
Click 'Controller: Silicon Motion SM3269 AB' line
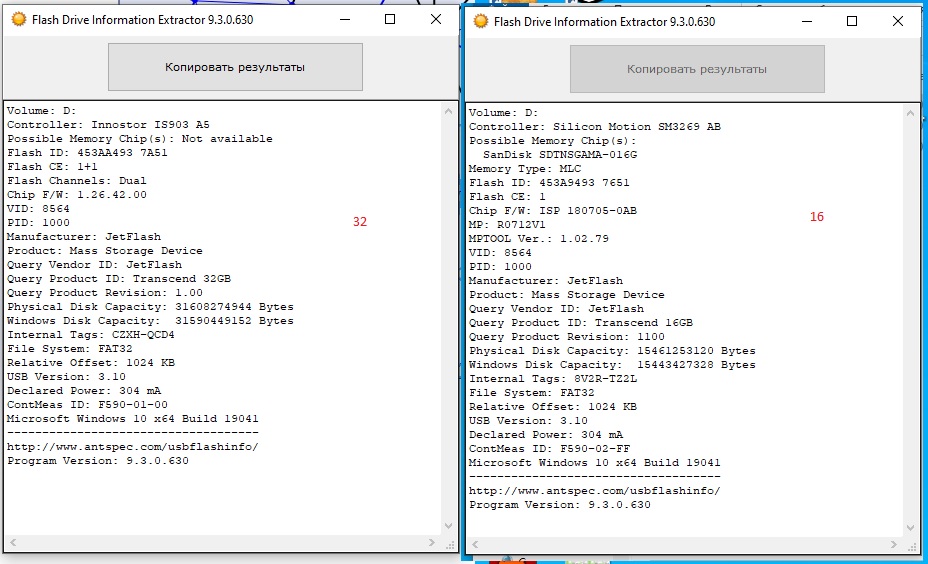pyautogui.click(x=595, y=127)
